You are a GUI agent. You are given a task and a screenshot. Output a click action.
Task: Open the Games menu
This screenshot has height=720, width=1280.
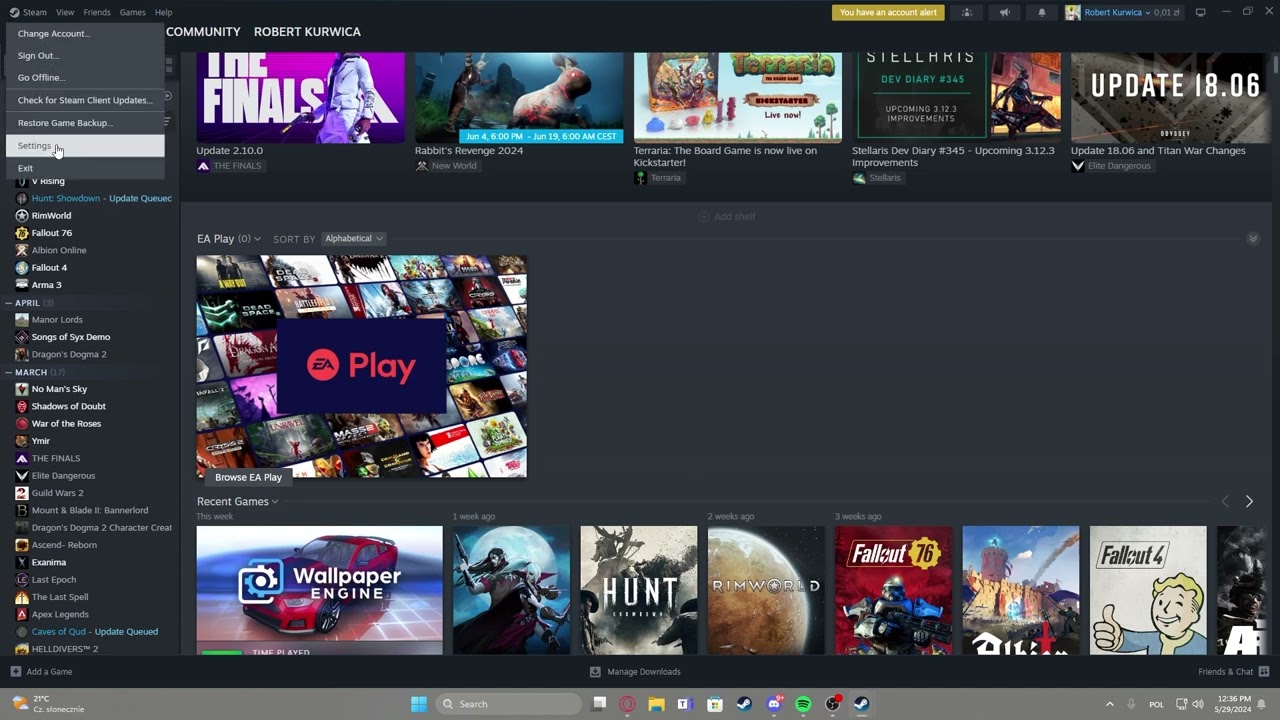click(132, 12)
